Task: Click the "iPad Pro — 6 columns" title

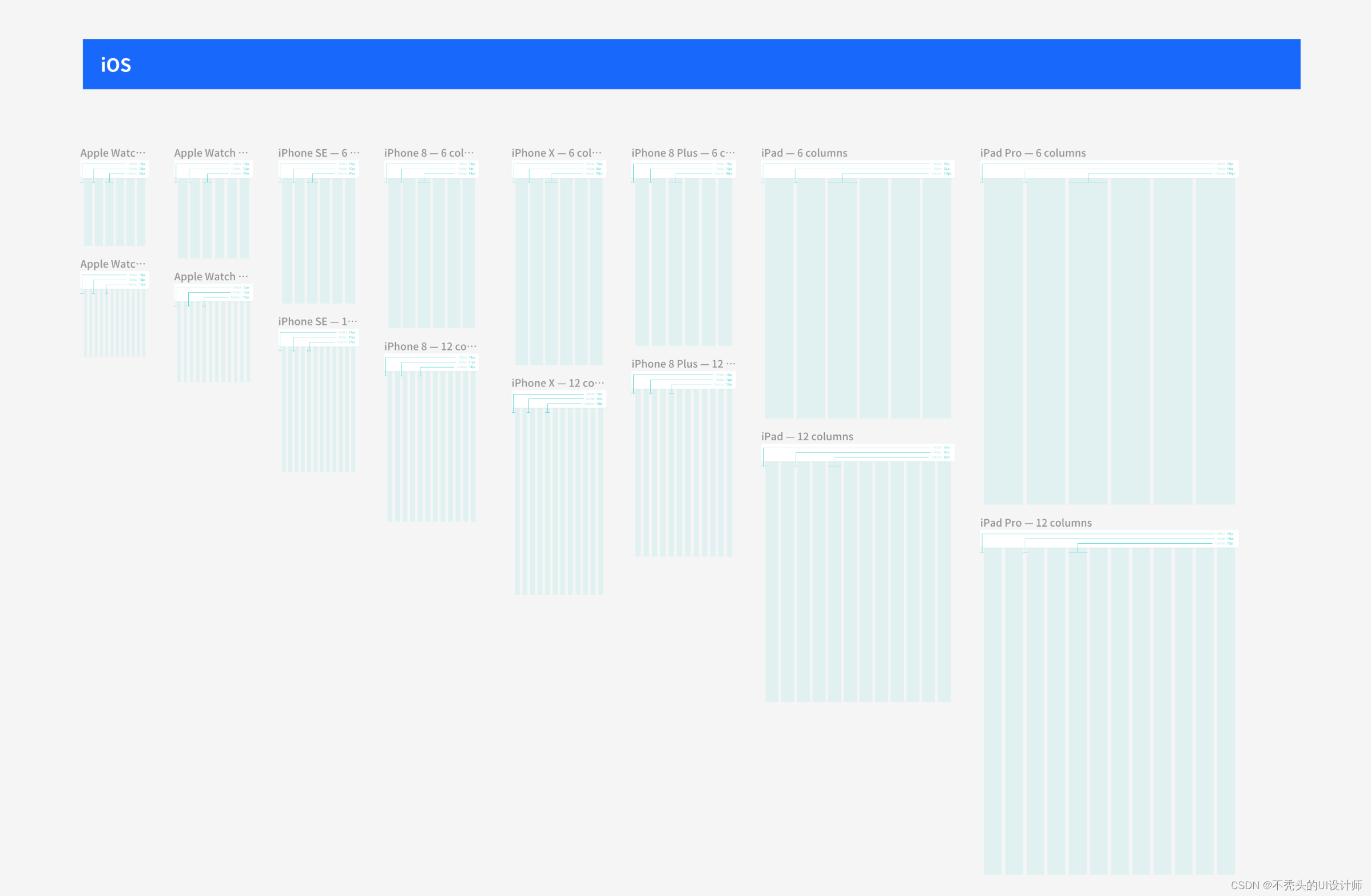Action: (x=1032, y=153)
